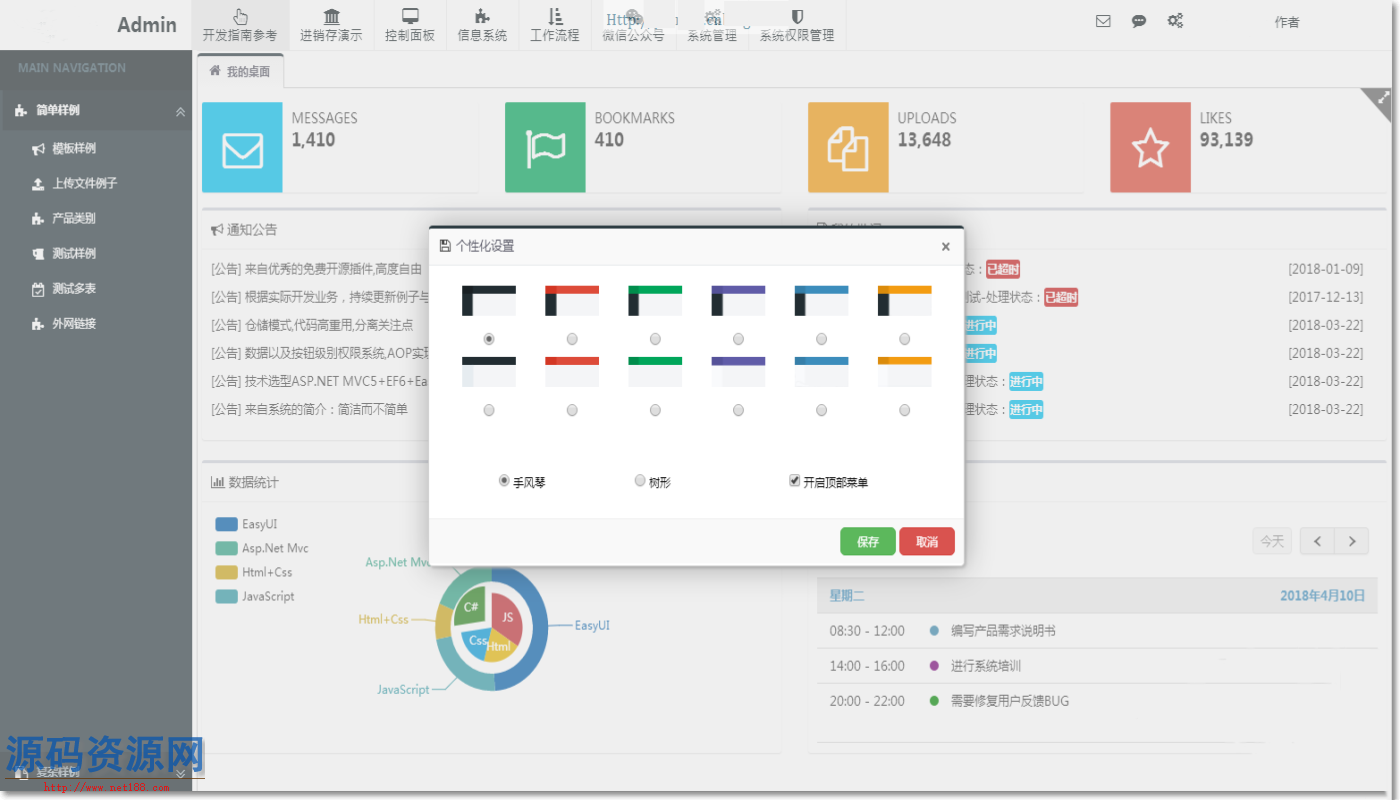Go to previous calendar day arrow
Screen dimensions: 1400x800
point(1317,541)
